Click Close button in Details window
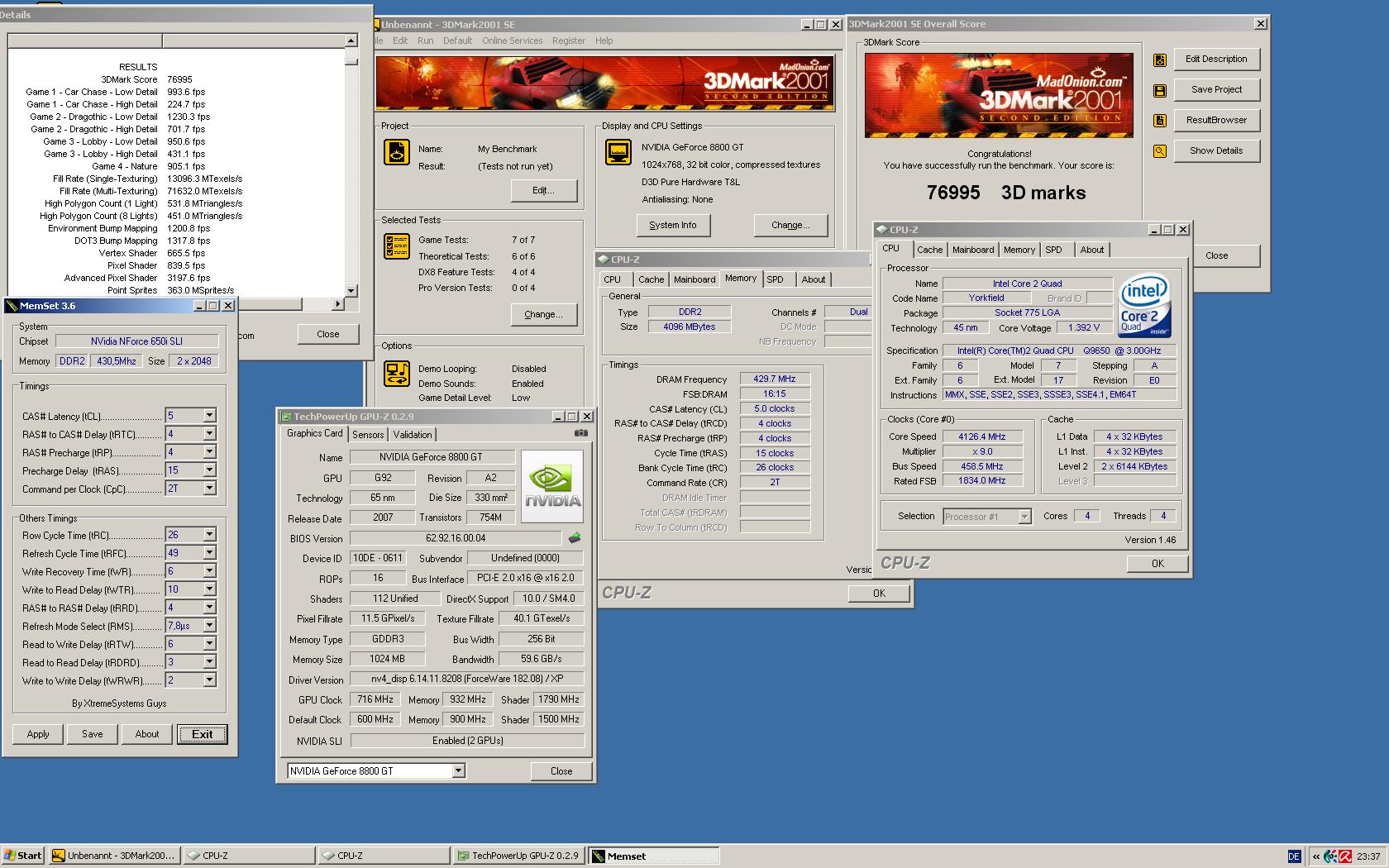Image resolution: width=1389 pixels, height=868 pixels. 328,335
